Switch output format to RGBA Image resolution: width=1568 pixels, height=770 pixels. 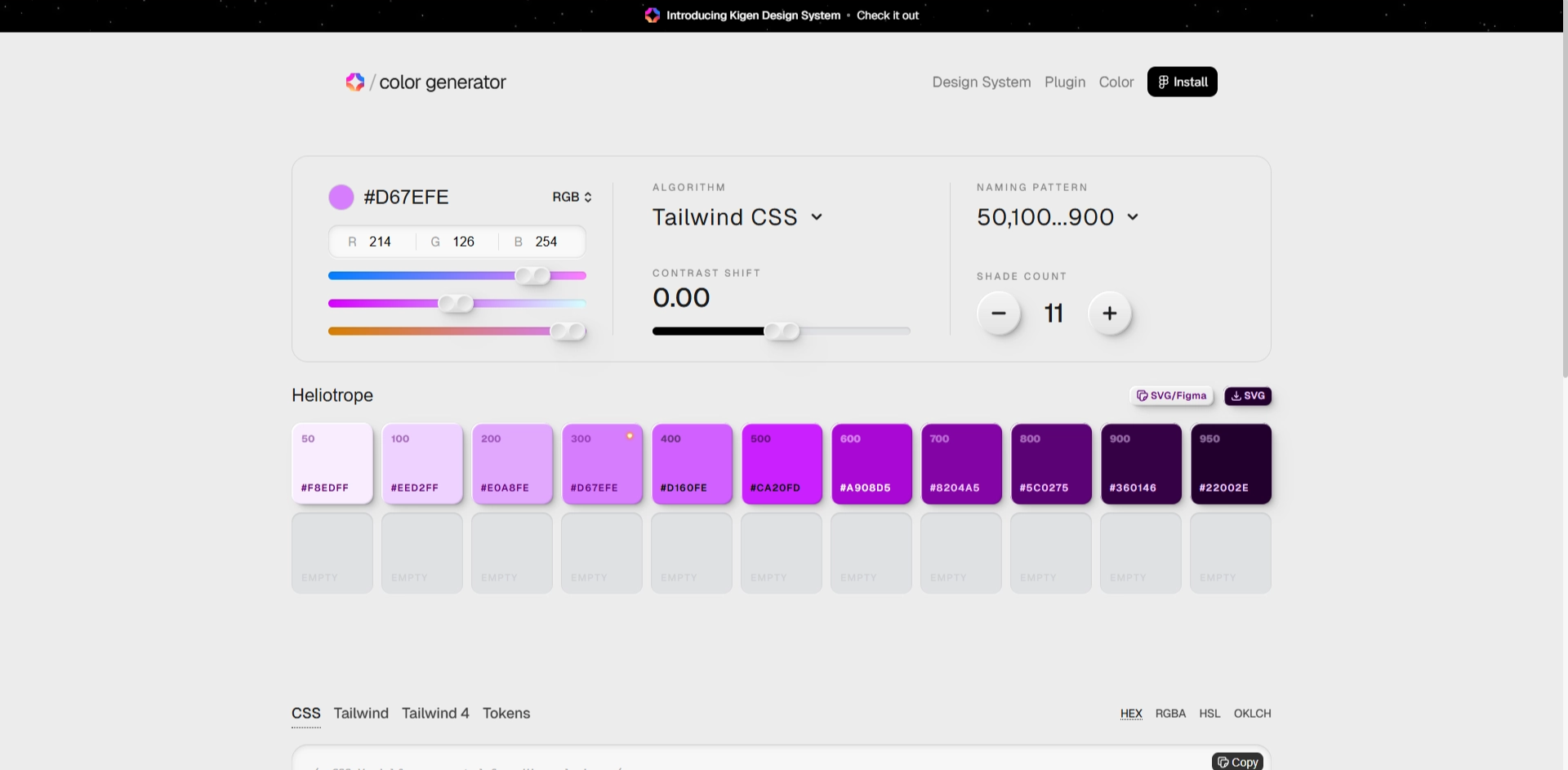coord(1169,714)
